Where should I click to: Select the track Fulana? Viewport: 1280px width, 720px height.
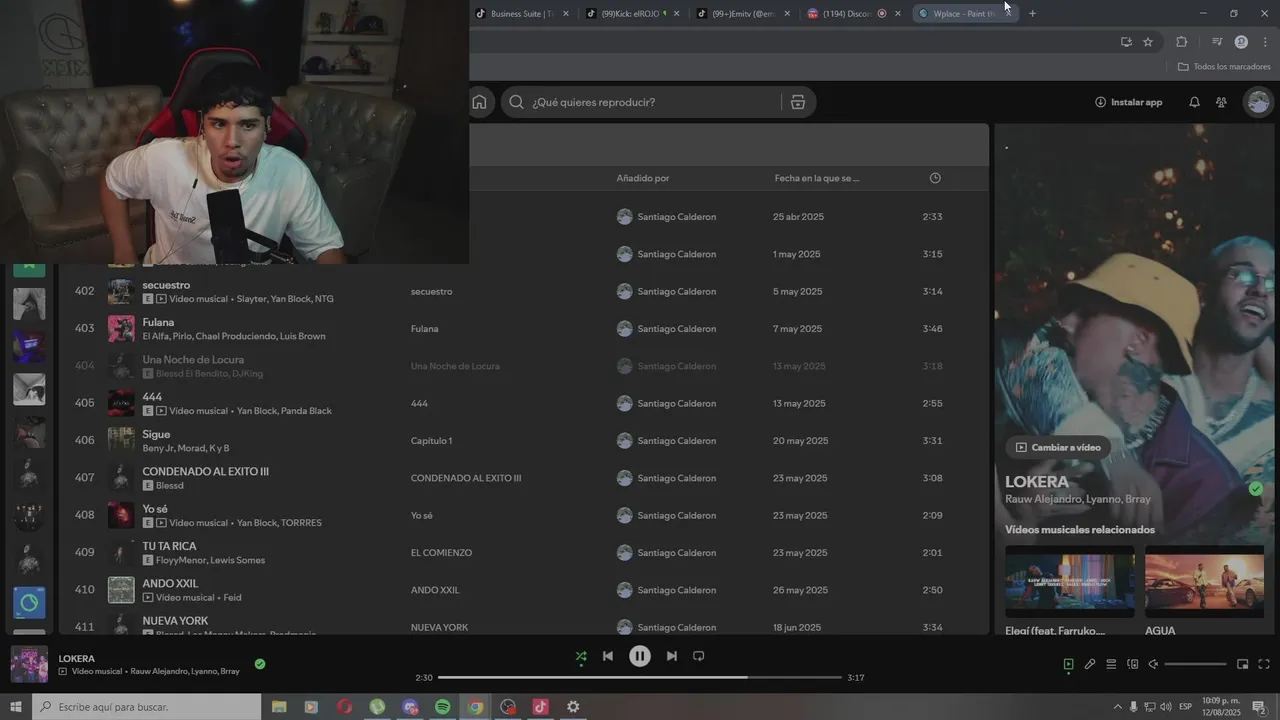[523, 328]
